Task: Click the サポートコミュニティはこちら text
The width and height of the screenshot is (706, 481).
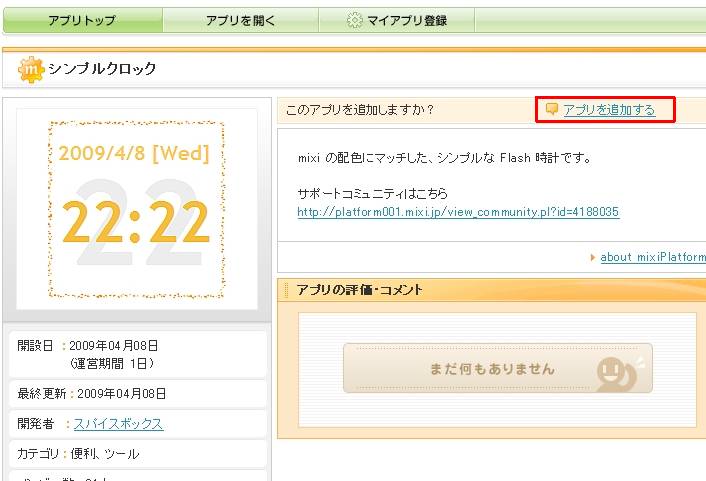Action: point(373,194)
